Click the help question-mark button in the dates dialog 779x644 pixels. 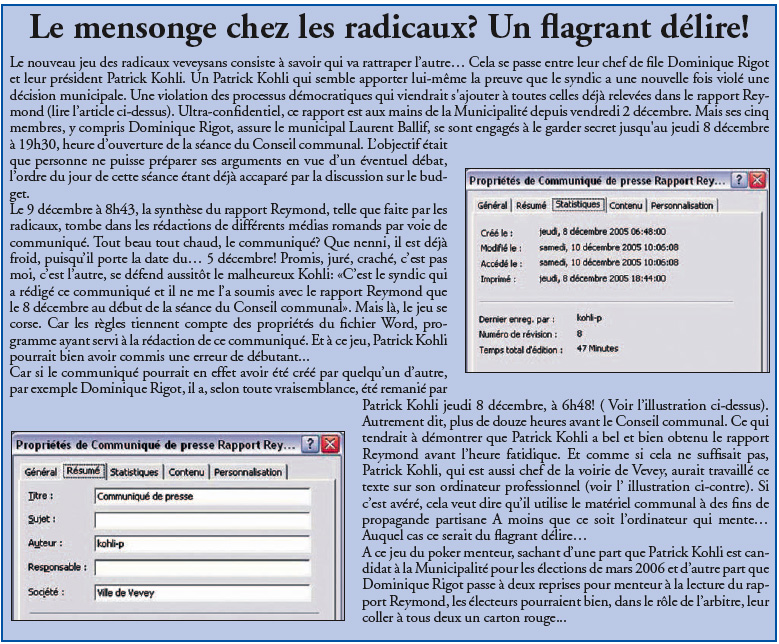click(739, 179)
